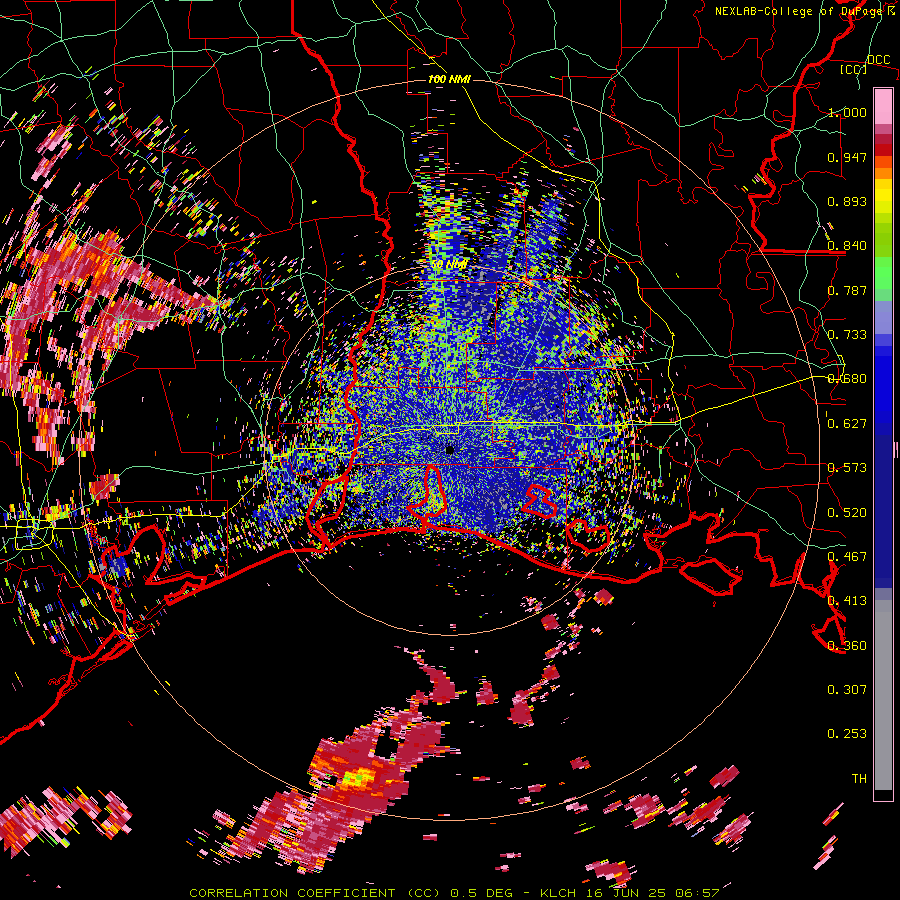Click the 0.627 legend value
This screenshot has width=900, height=900.
tap(847, 424)
